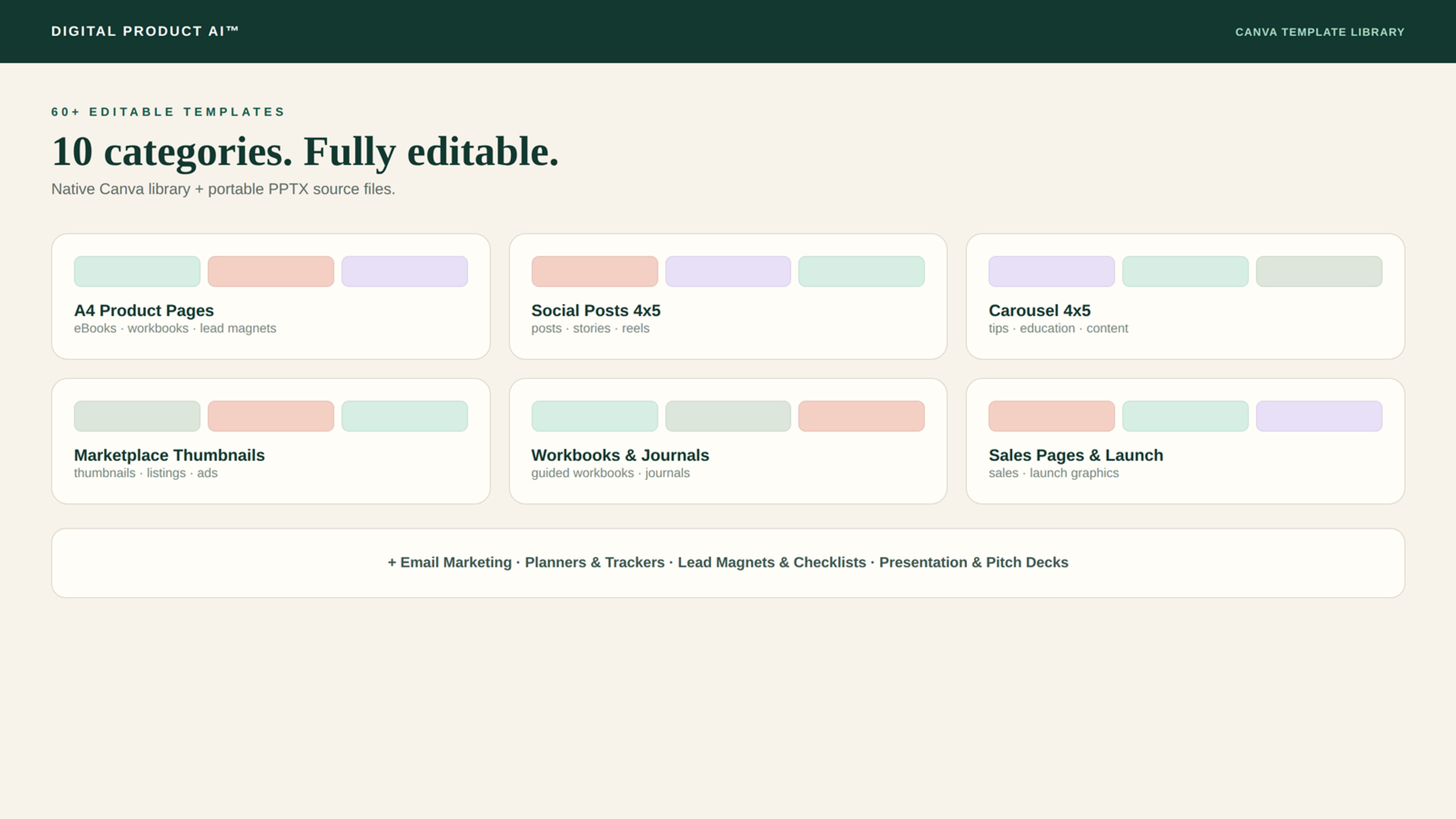Click 'Presentation & Pitch Decks' category text

974,562
